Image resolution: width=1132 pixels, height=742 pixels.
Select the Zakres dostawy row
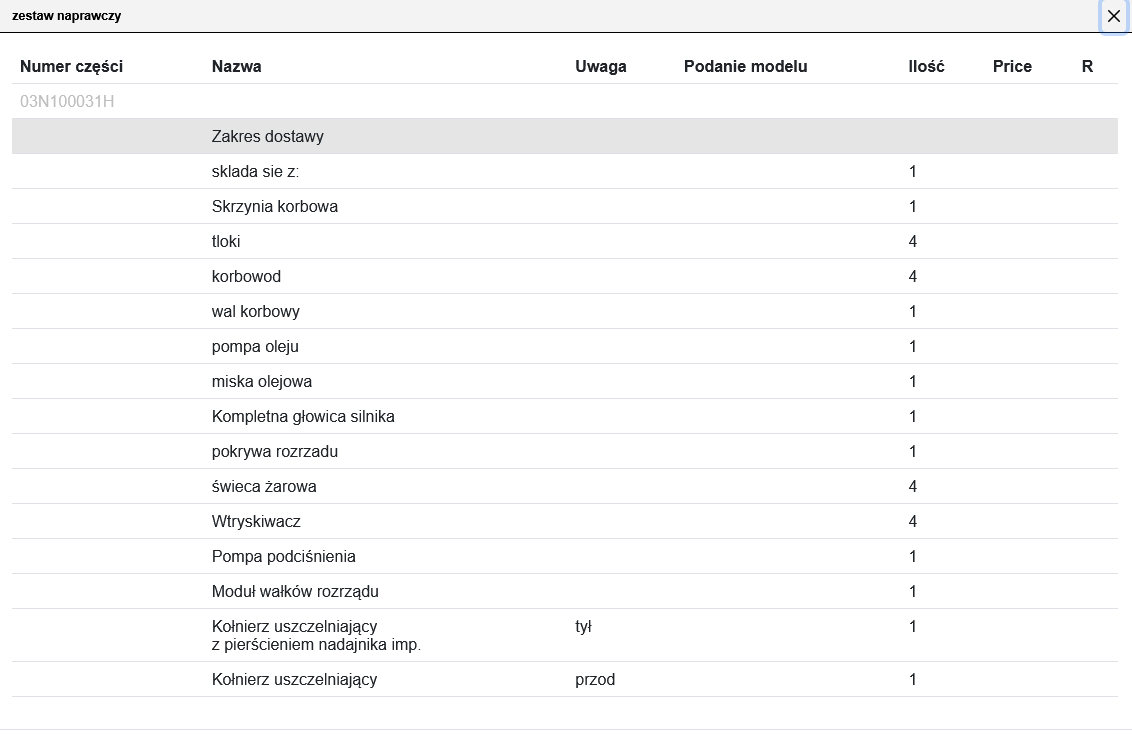[x=268, y=137]
